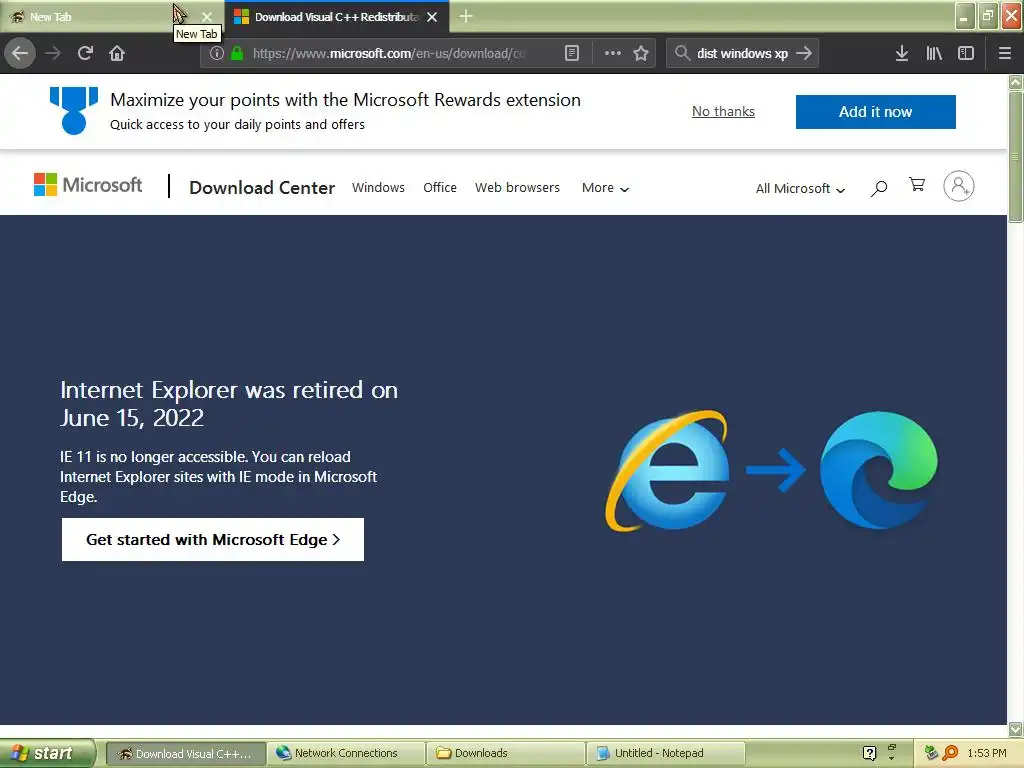Viewport: 1024px width, 768px height.
Task: Click the vertical scrollbar thumb
Action: tap(1015, 157)
